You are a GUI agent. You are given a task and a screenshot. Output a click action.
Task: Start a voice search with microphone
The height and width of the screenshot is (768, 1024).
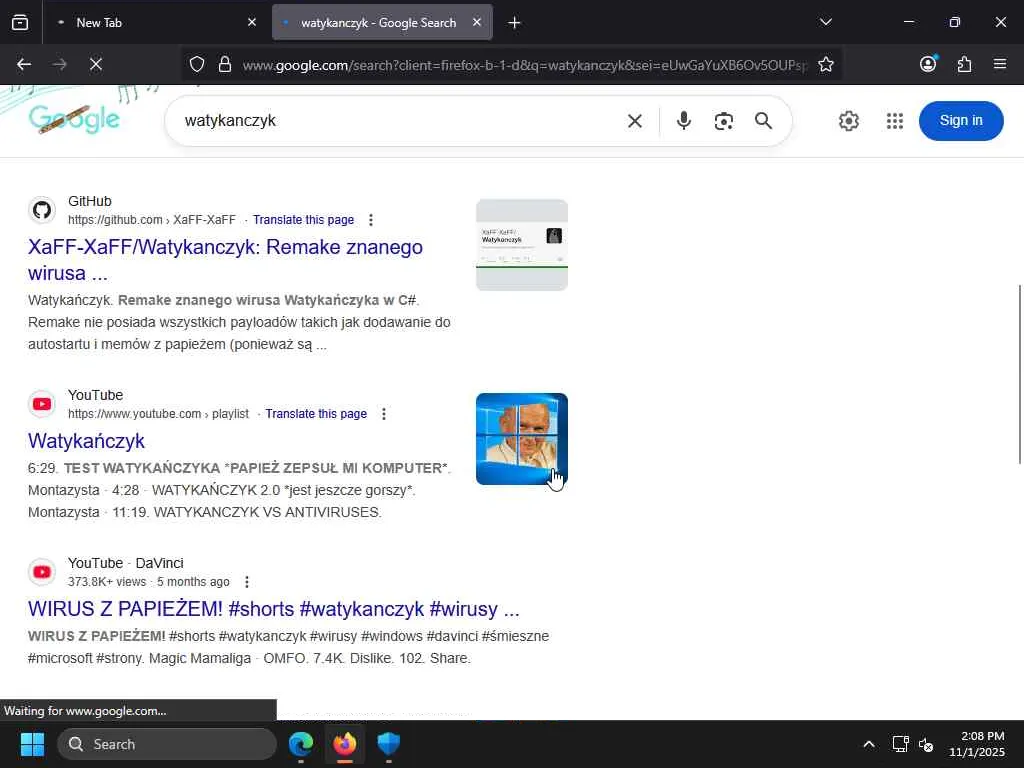click(684, 121)
